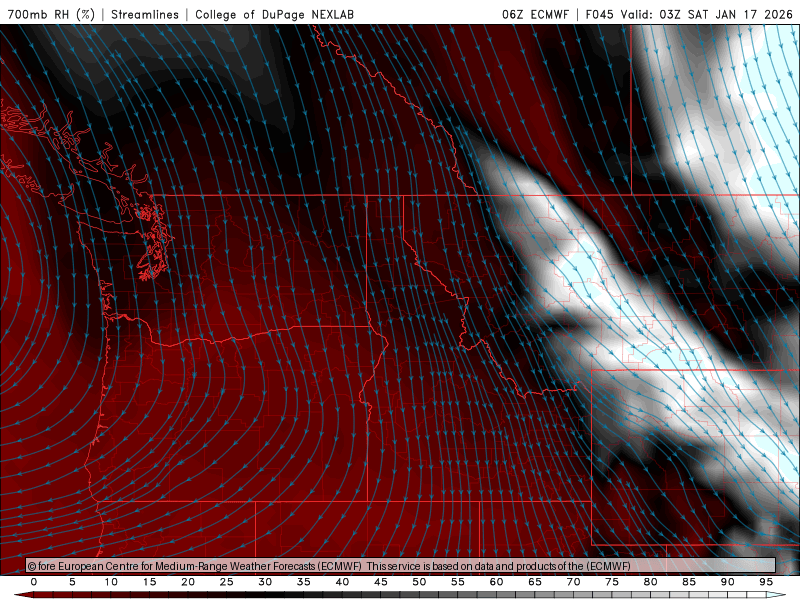The image size is (800, 600).
Task: Click the "90" colorbar tick label
Action: tap(728, 582)
